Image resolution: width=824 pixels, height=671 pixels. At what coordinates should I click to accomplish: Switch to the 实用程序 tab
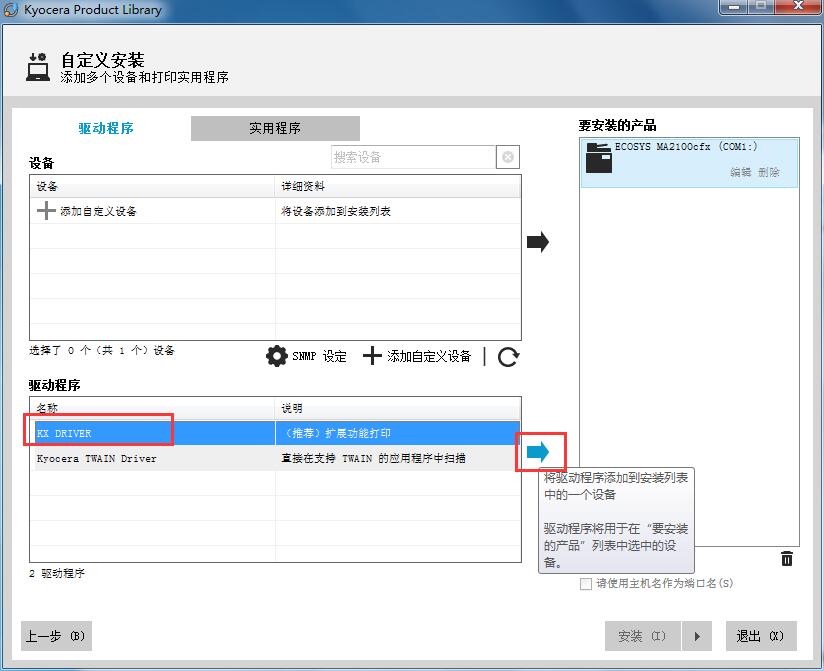275,128
